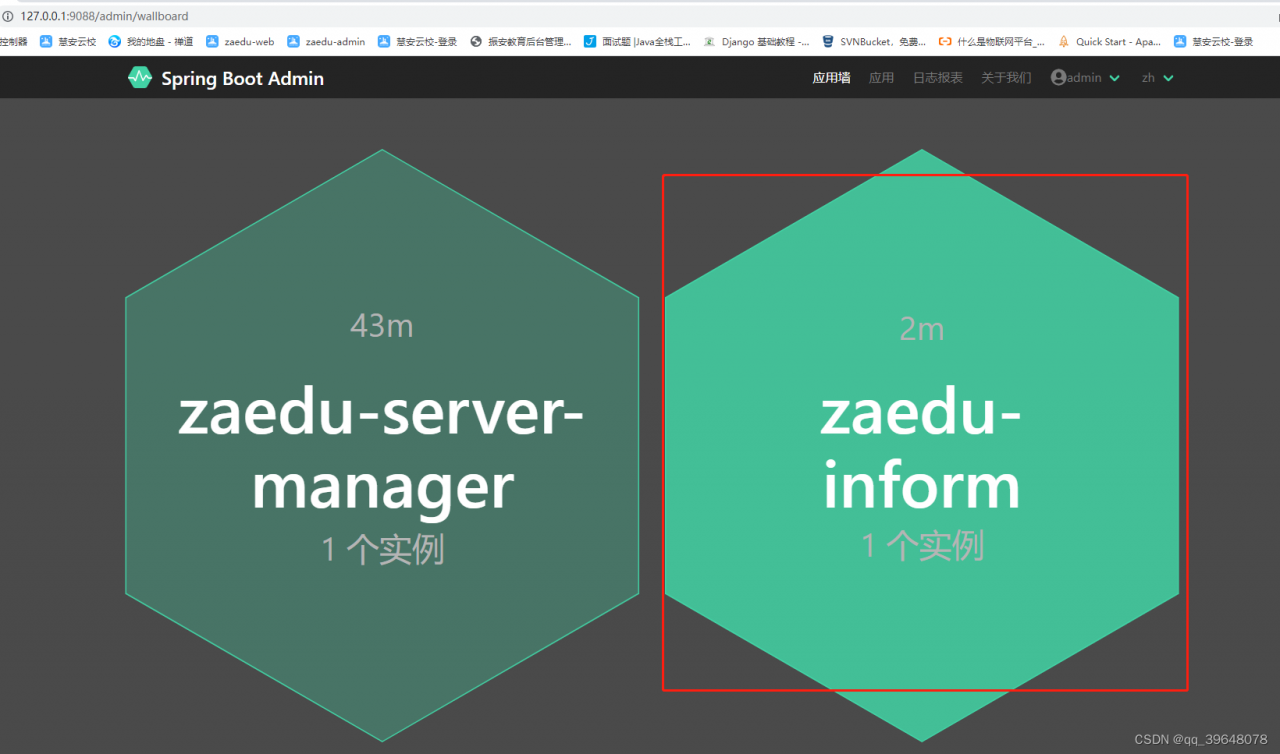1280x754 pixels.
Task: Click the 43m uptime text
Action: point(382,325)
